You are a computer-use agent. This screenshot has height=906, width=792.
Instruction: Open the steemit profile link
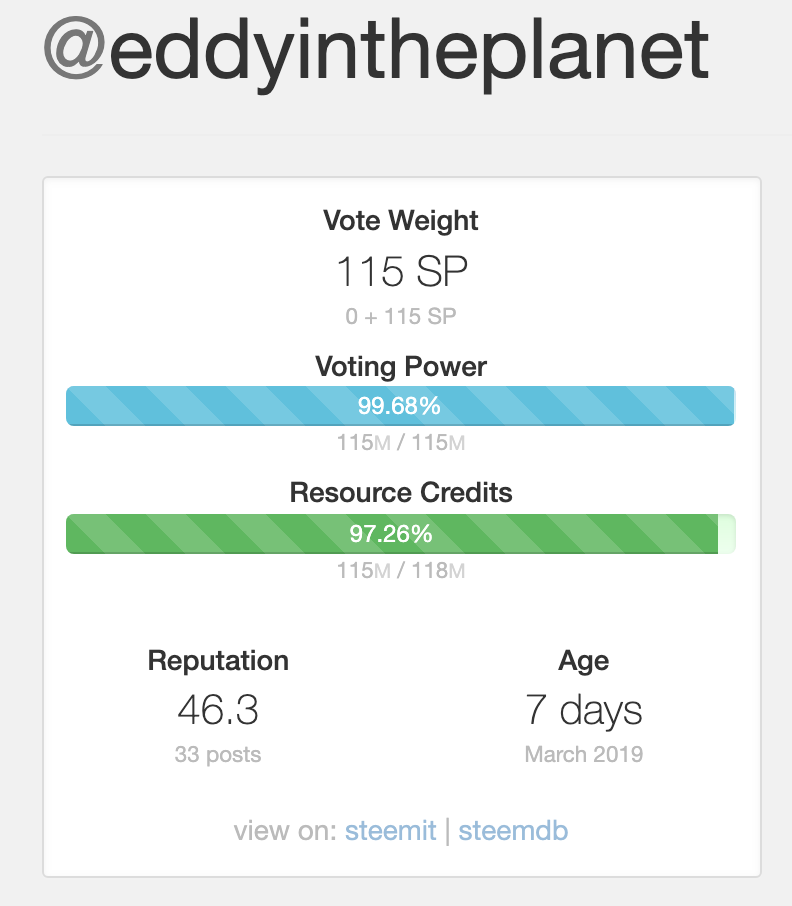coord(390,831)
